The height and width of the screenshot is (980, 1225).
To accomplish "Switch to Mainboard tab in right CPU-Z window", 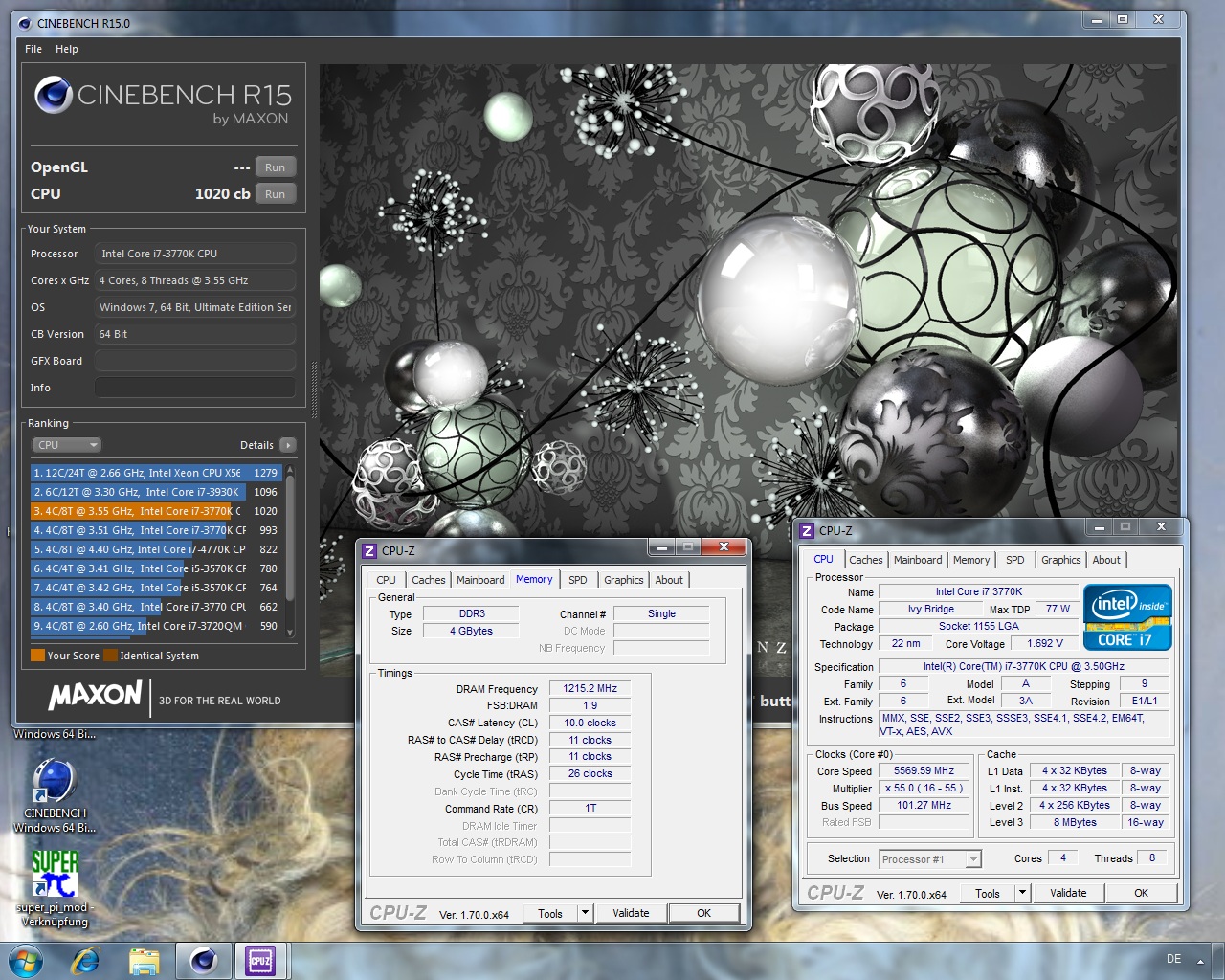I will pos(918,560).
